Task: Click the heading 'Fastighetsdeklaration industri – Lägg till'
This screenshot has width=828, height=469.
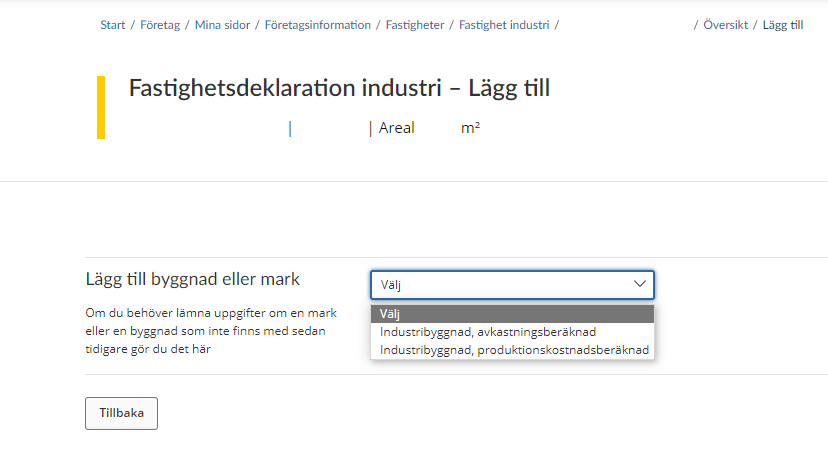Action: [340, 88]
